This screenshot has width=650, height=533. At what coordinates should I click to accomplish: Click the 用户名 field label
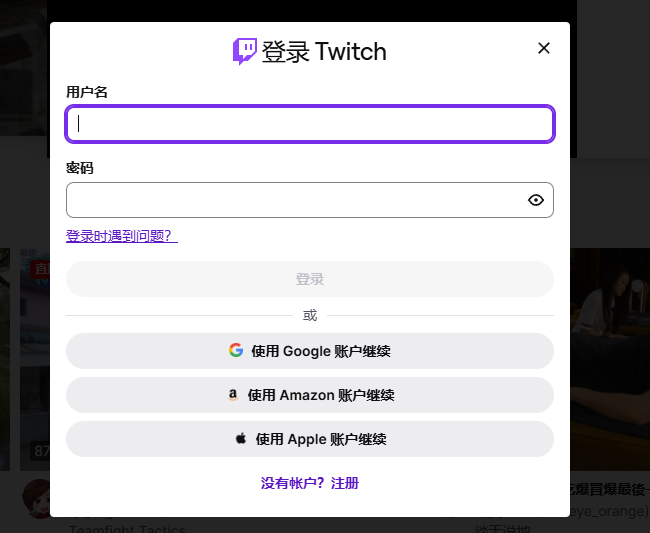pyautogui.click(x=87, y=92)
